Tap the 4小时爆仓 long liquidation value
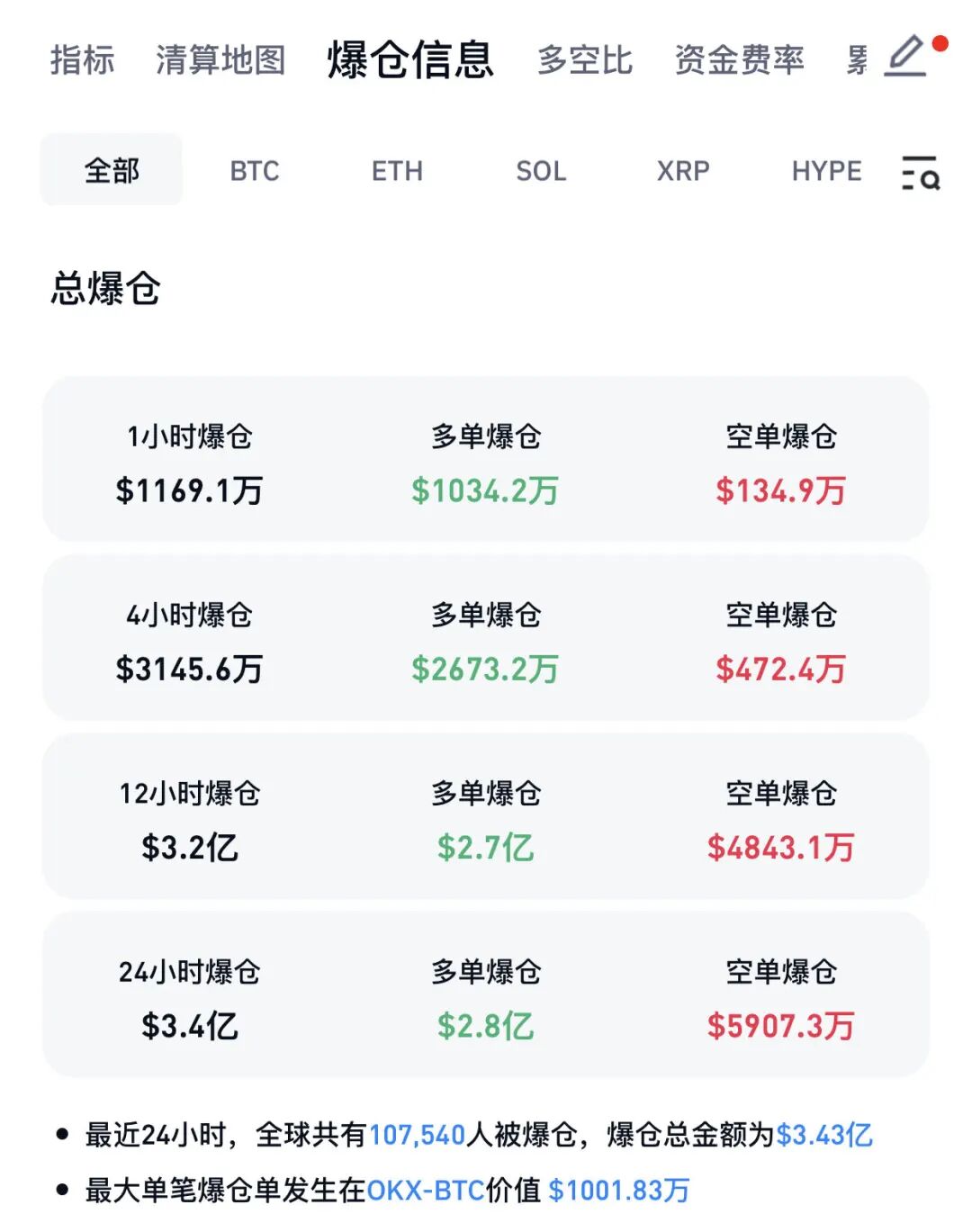The width and height of the screenshot is (972, 1232). point(485,669)
